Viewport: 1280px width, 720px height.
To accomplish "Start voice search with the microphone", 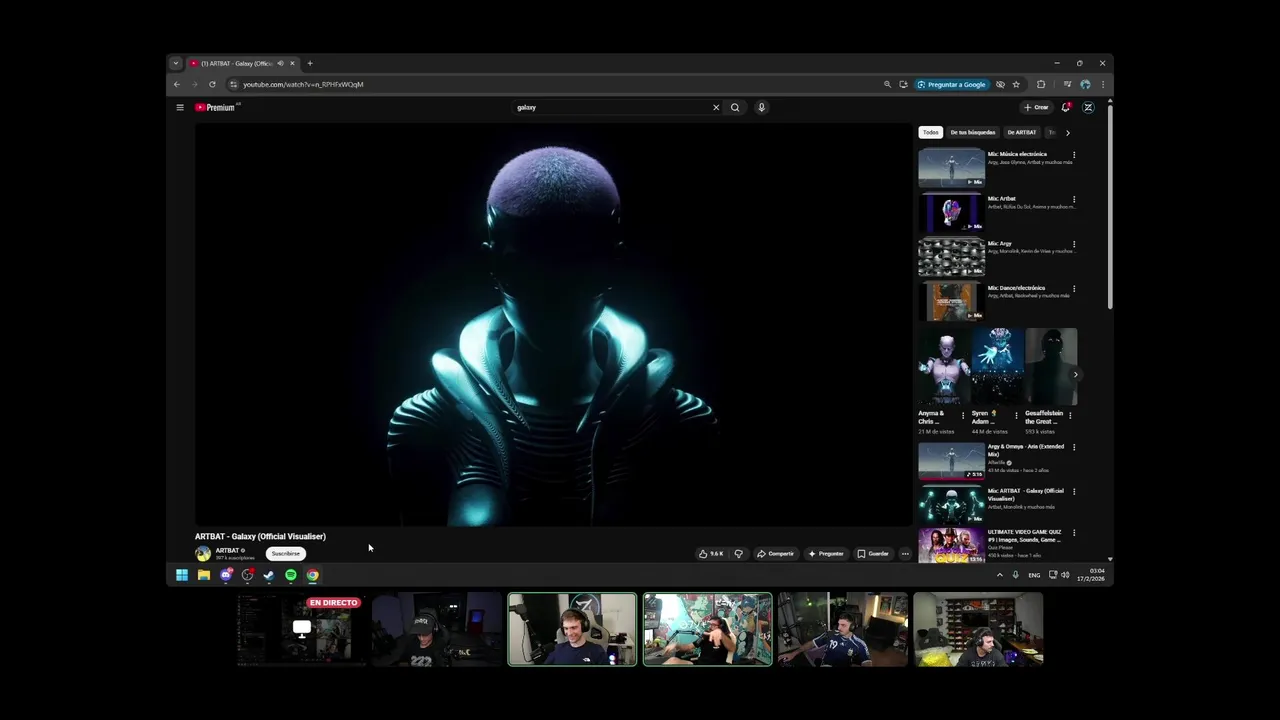I will [761, 107].
